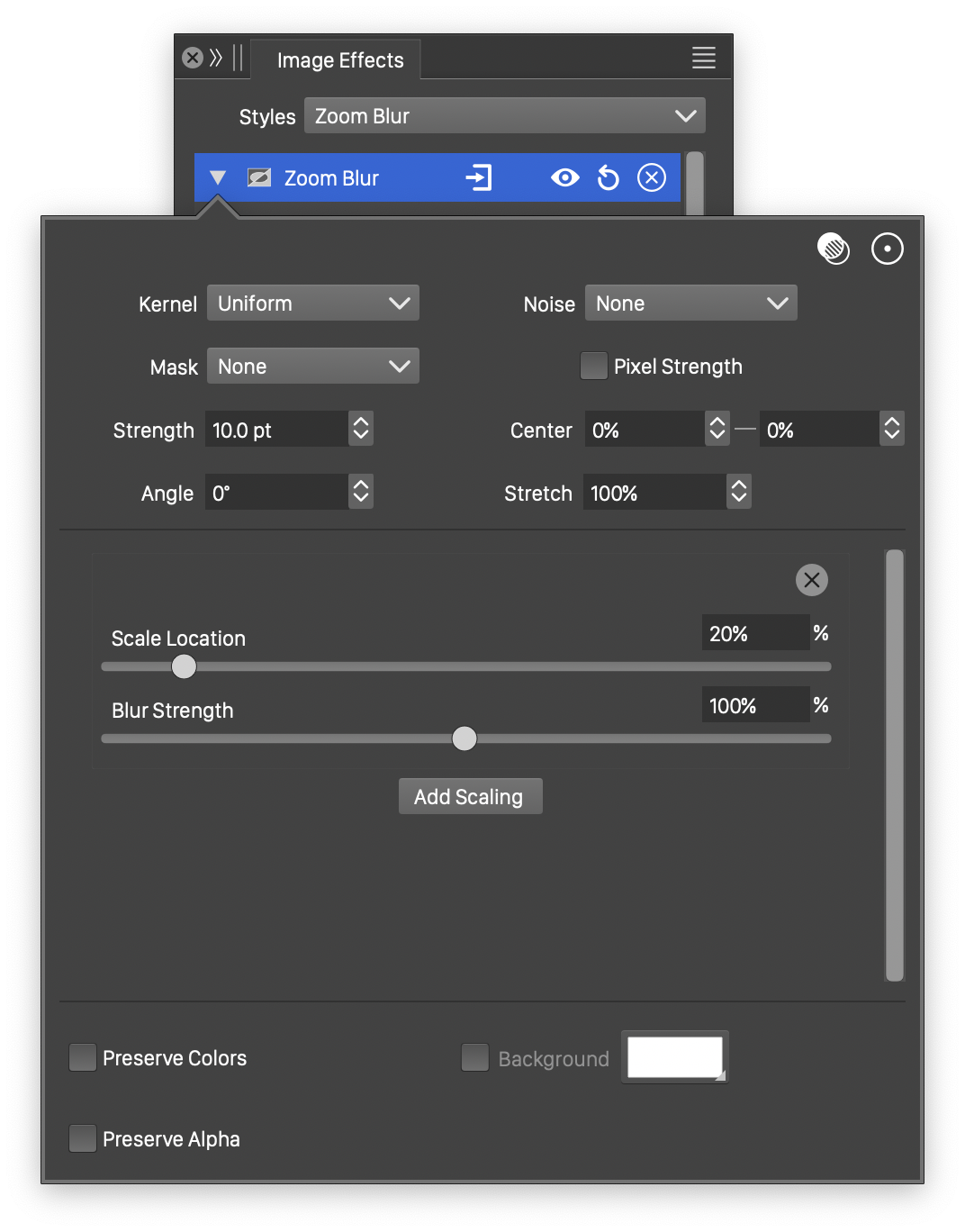965x1232 pixels.
Task: Select the Image Effects tab
Action: 339,60
